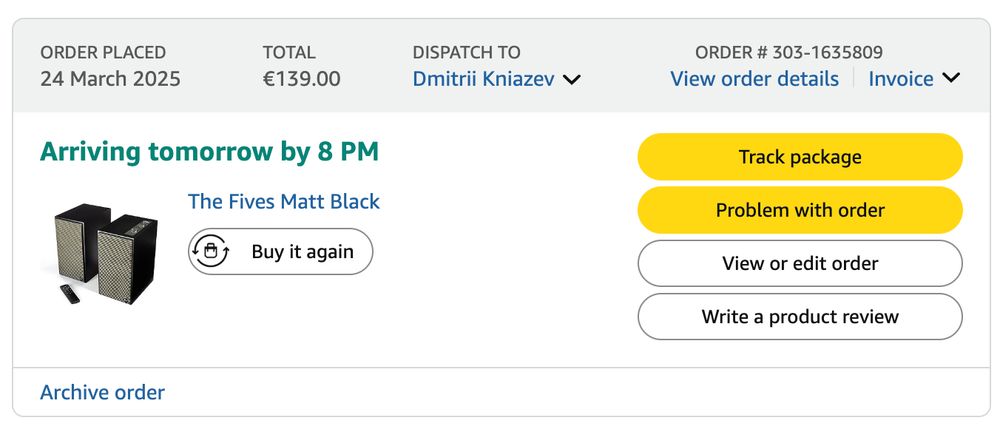This screenshot has height=429, width=1000.
Task: Select View or edit order
Action: 800,264
